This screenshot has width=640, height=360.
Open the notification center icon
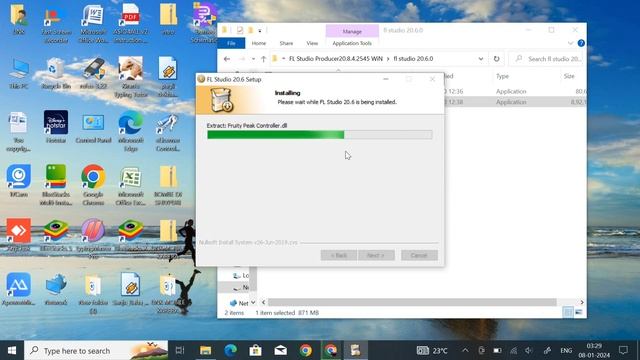click(x=623, y=350)
